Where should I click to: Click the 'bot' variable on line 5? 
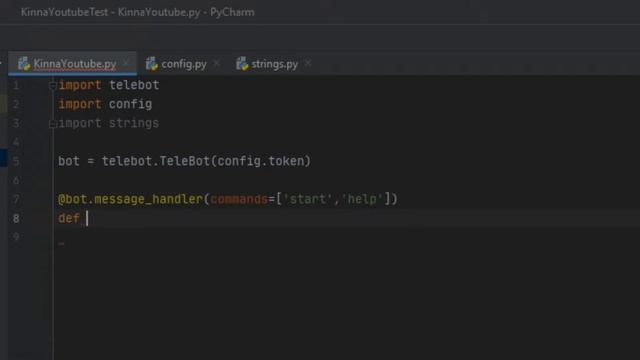pos(69,161)
